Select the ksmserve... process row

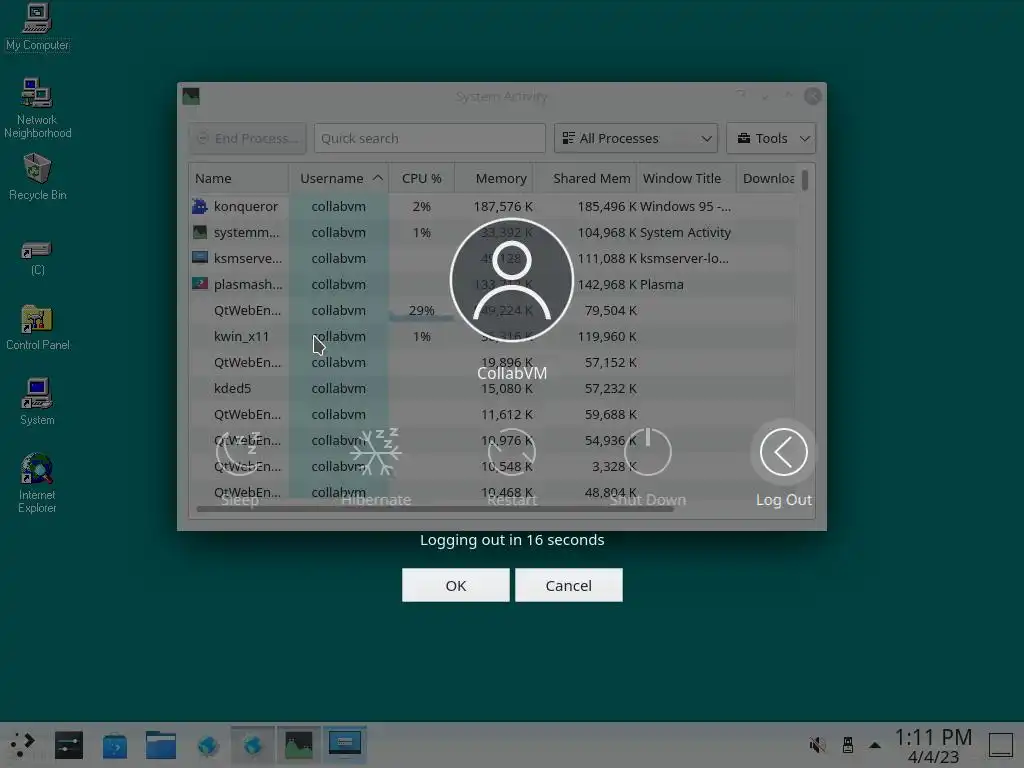tap(493, 259)
